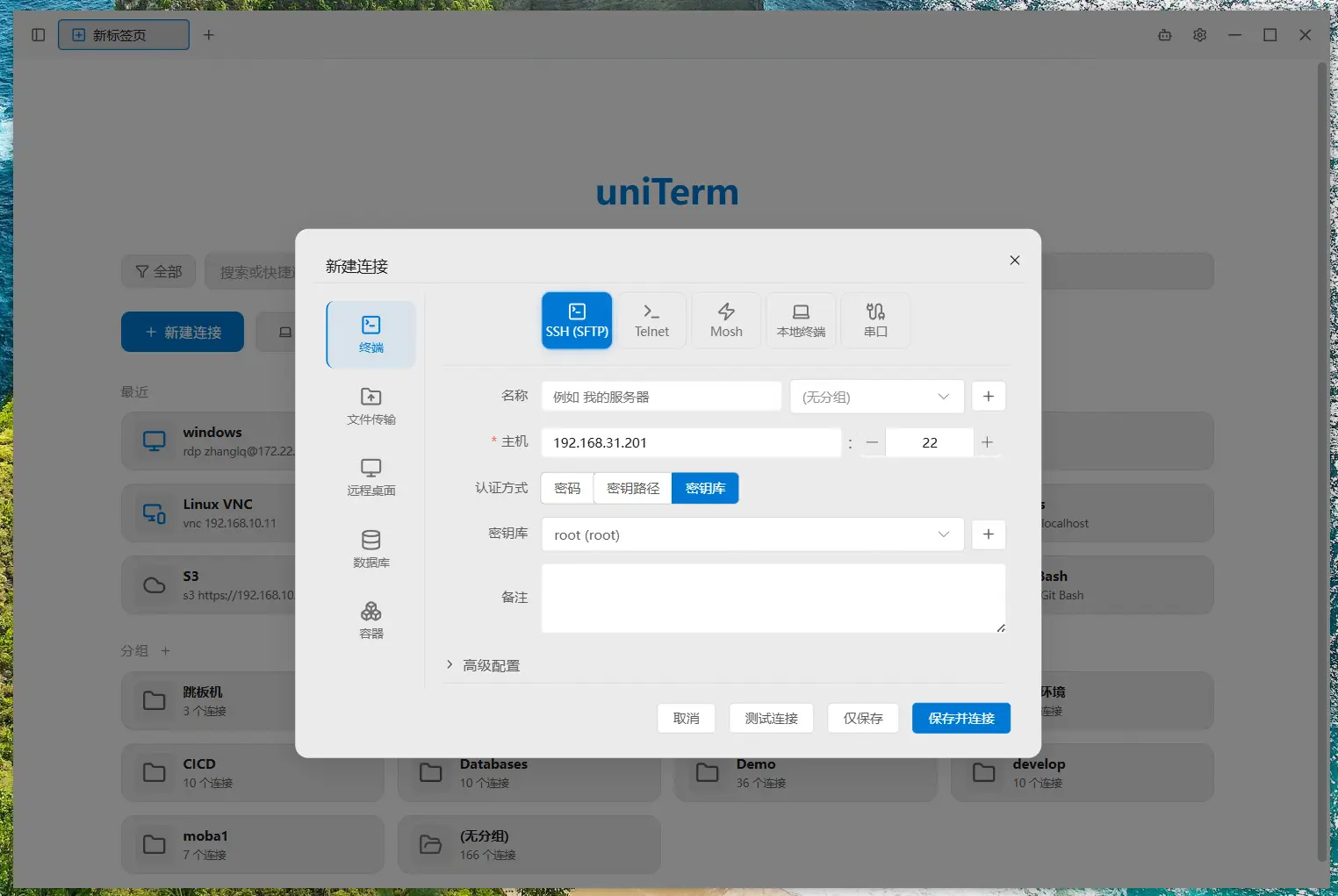Click the Git Bash recent connection card

[x=1127, y=585]
